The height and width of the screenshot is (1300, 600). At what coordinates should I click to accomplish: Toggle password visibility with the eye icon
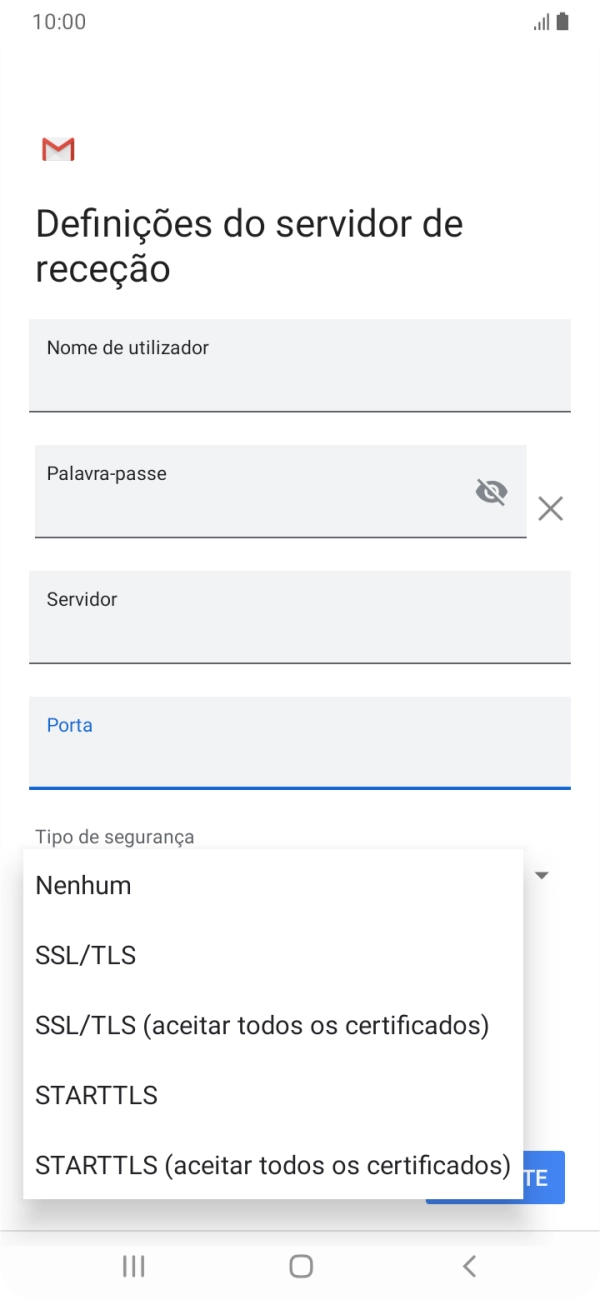(x=491, y=492)
